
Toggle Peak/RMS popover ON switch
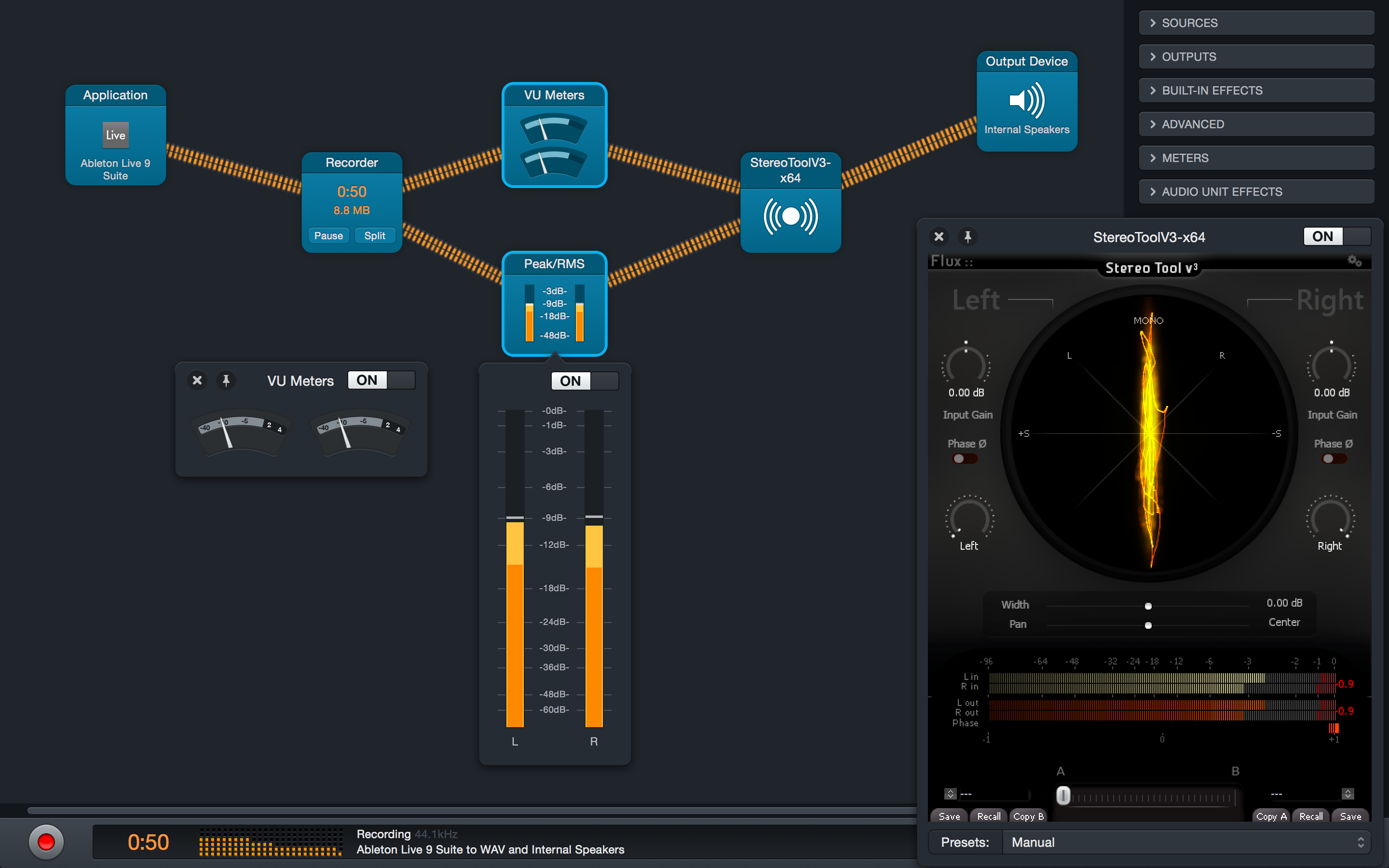coord(585,380)
